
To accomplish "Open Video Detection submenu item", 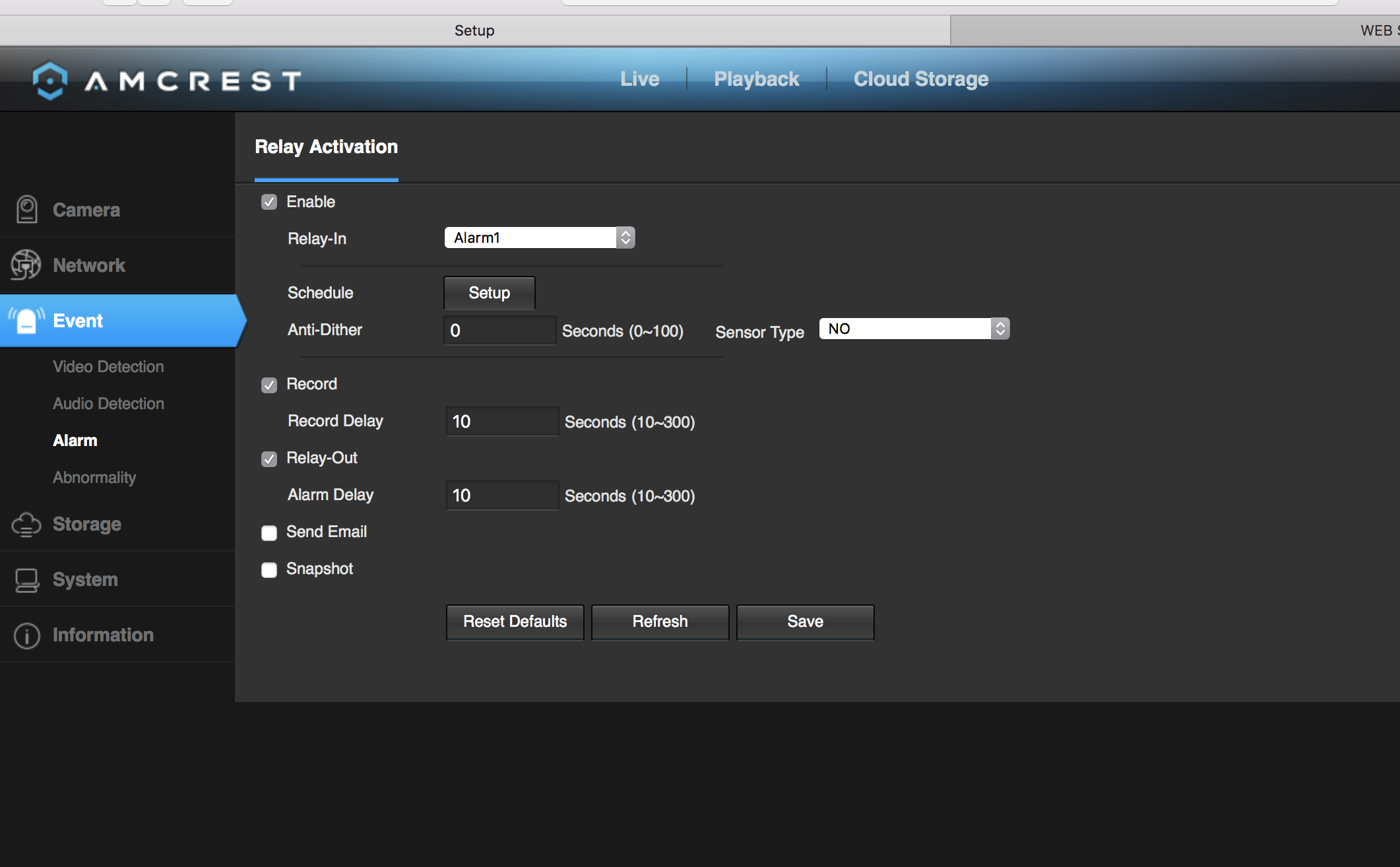I will coord(108,367).
